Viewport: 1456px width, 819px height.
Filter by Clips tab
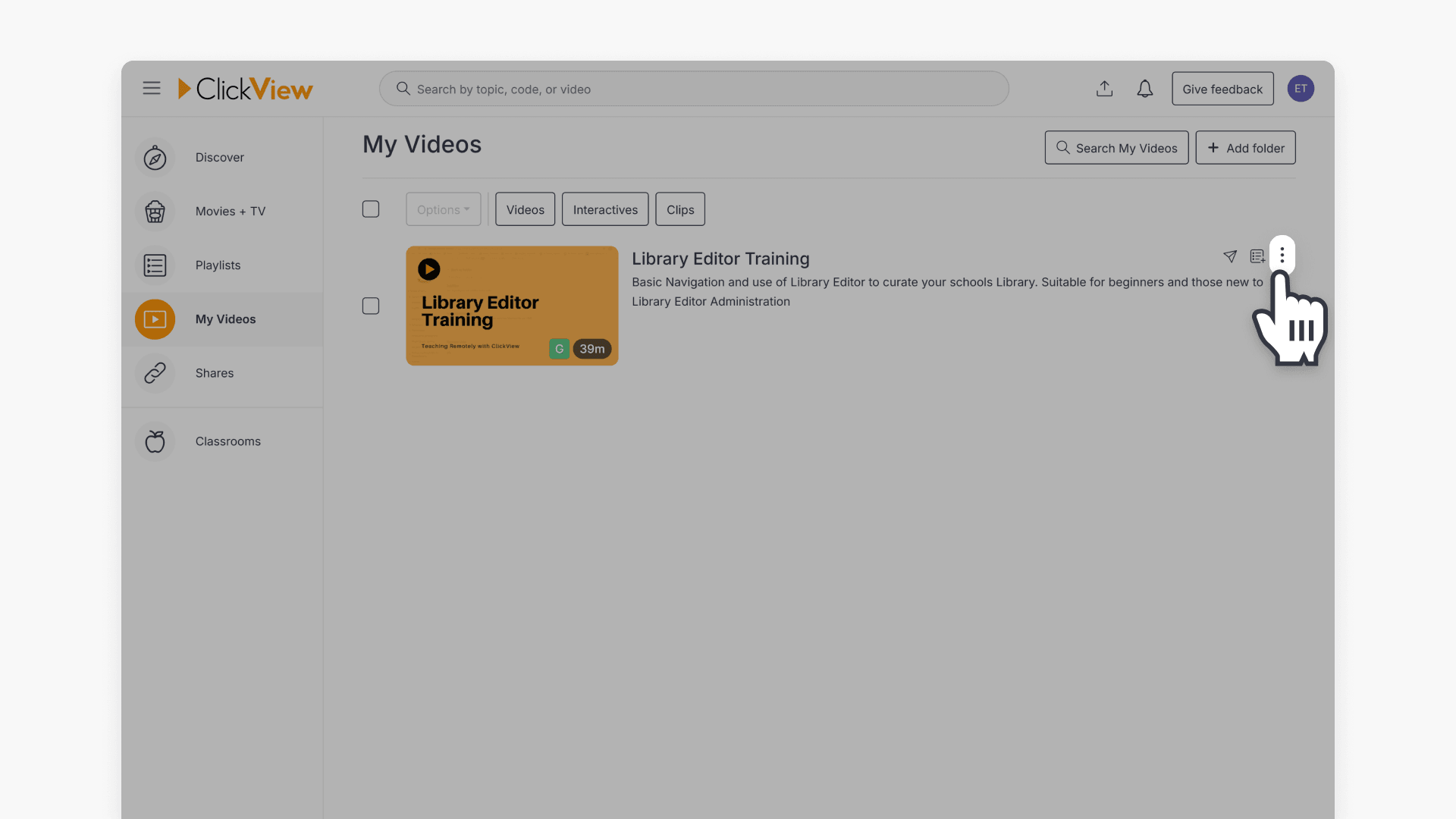680,209
